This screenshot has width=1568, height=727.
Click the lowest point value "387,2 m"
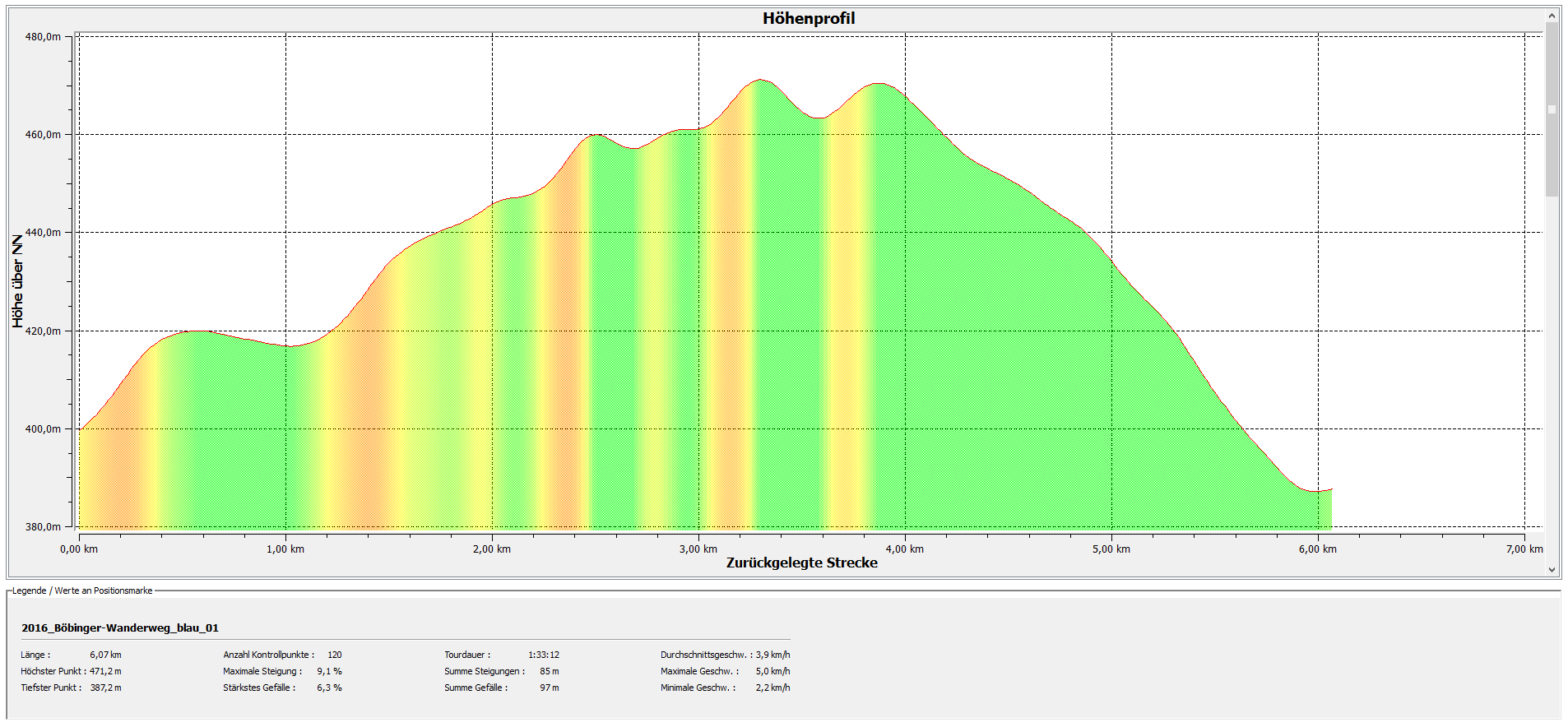tap(105, 688)
